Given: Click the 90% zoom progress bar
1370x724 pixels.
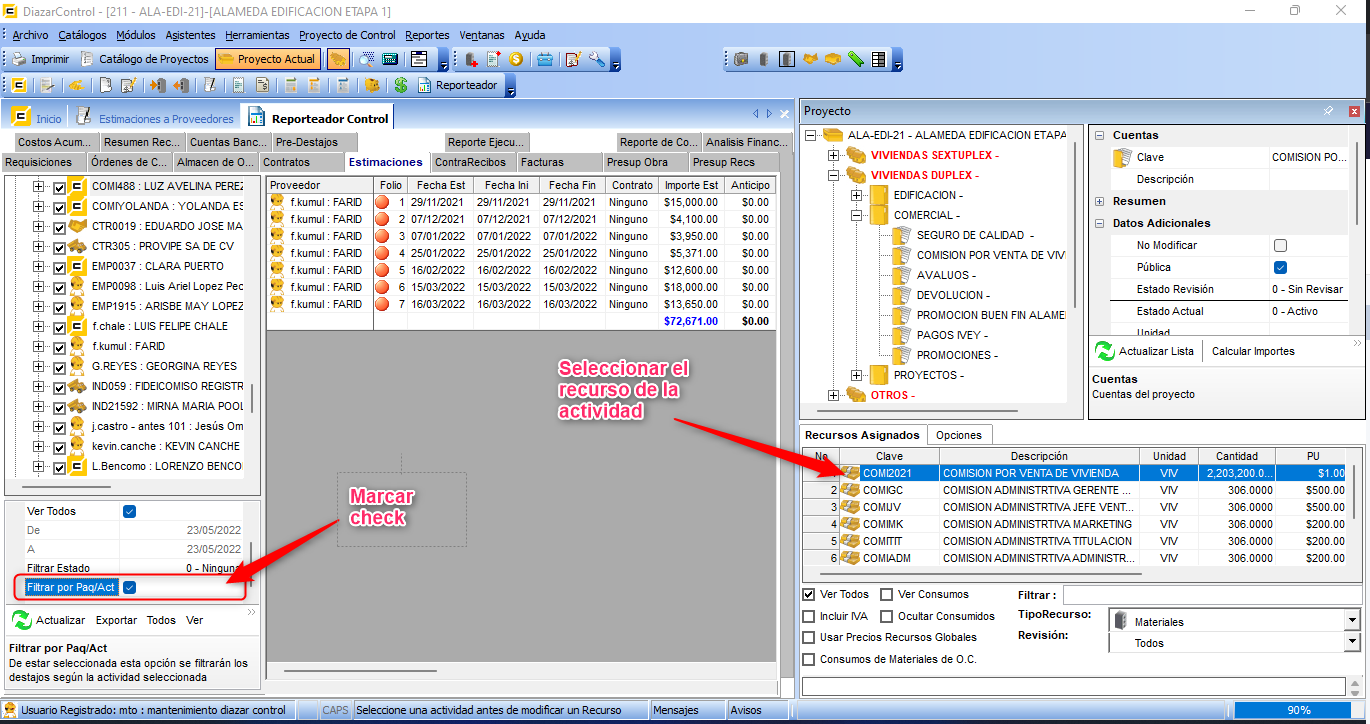Looking at the screenshot, I should [1298, 710].
